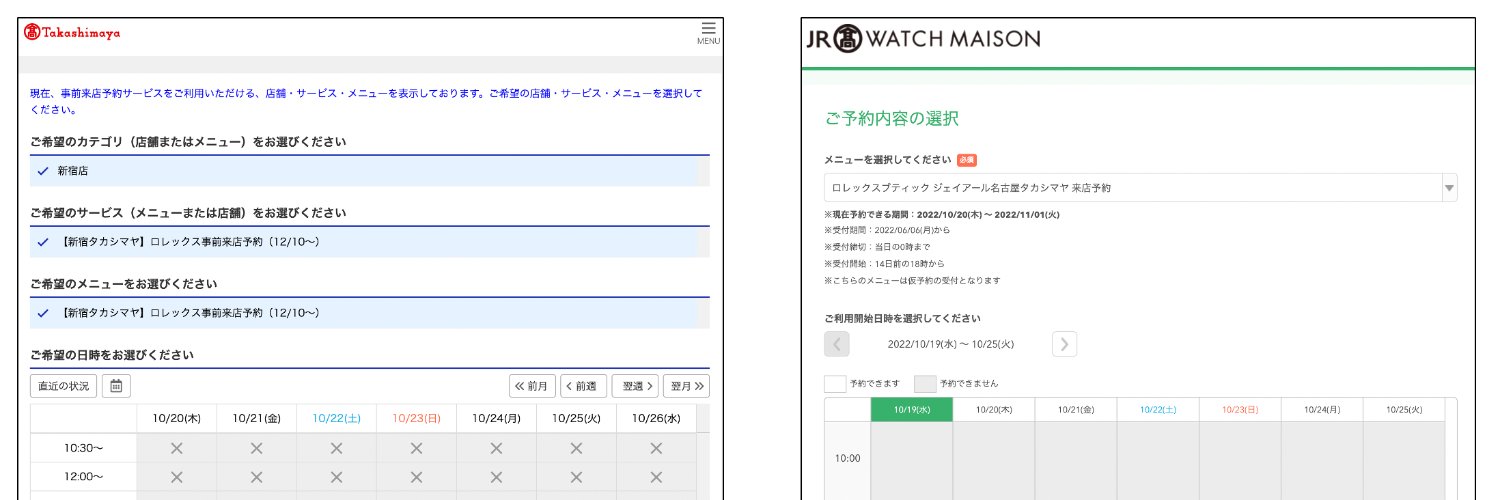The image size is (1500, 500).
Task: Click the Takashimaya logo
Action: coord(72,33)
